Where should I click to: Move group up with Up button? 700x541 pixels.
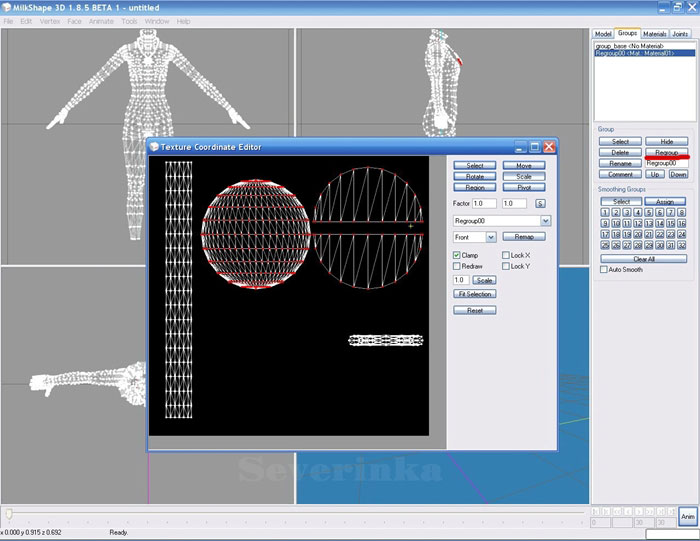coord(655,174)
